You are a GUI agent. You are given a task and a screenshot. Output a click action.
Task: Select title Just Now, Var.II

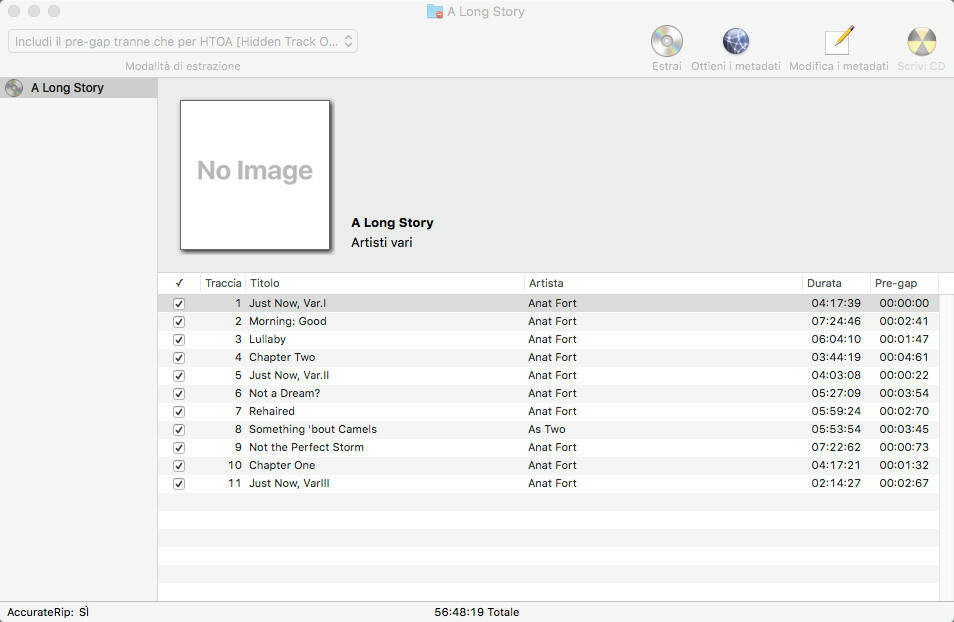click(289, 376)
